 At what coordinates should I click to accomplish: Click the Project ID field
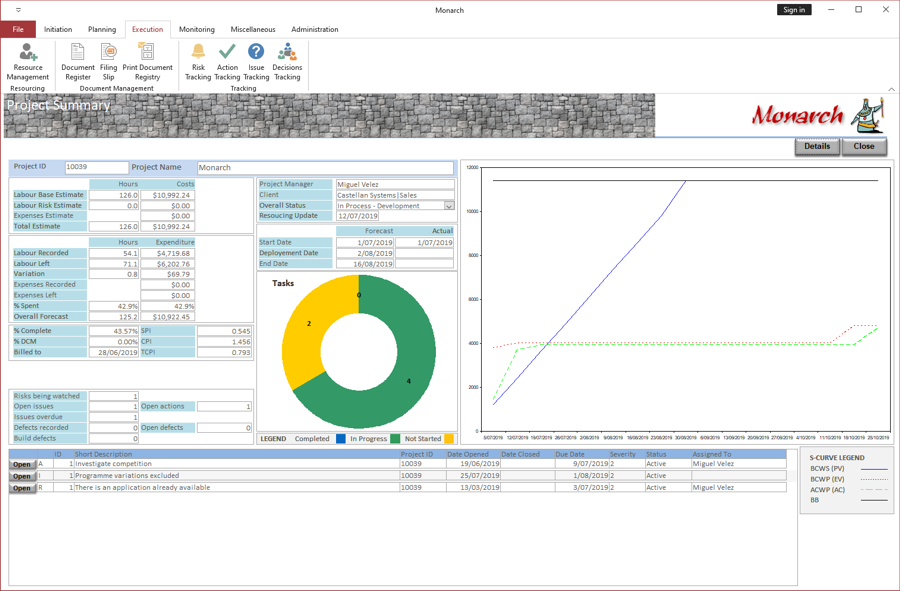[x=96, y=167]
